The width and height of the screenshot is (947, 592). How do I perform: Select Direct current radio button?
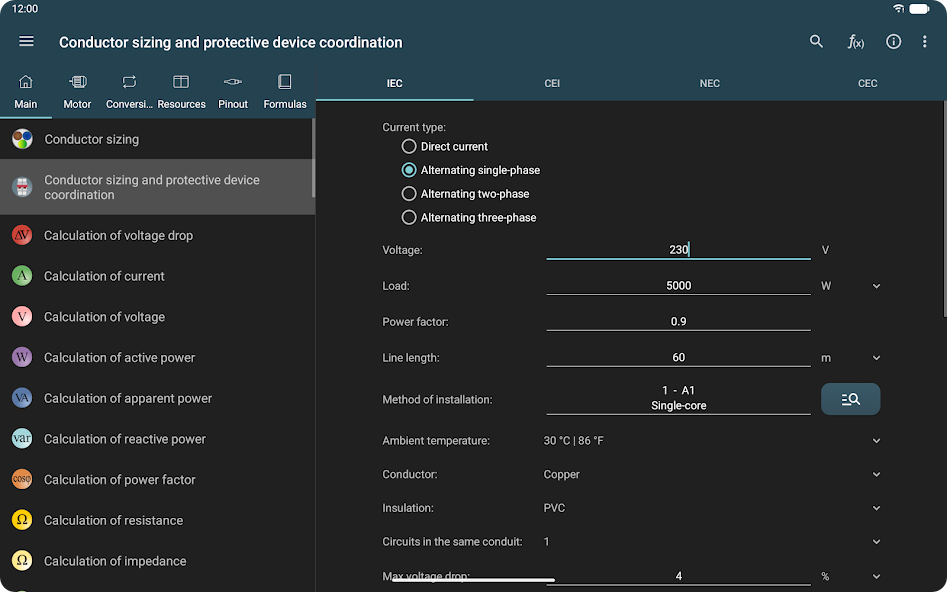point(409,146)
